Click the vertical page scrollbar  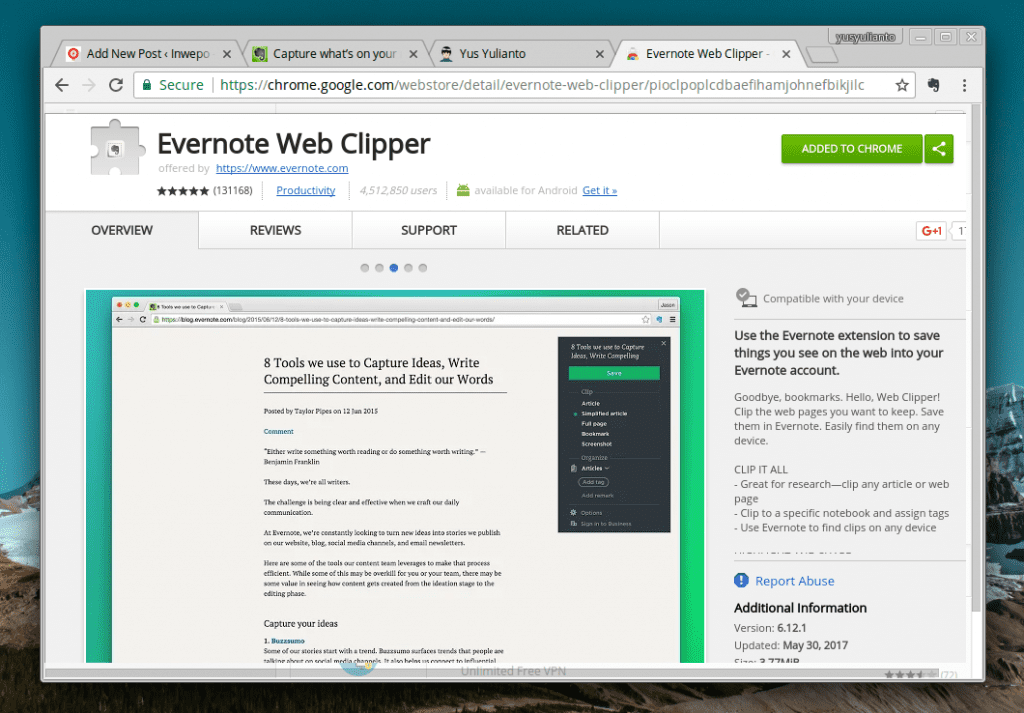pos(976,359)
